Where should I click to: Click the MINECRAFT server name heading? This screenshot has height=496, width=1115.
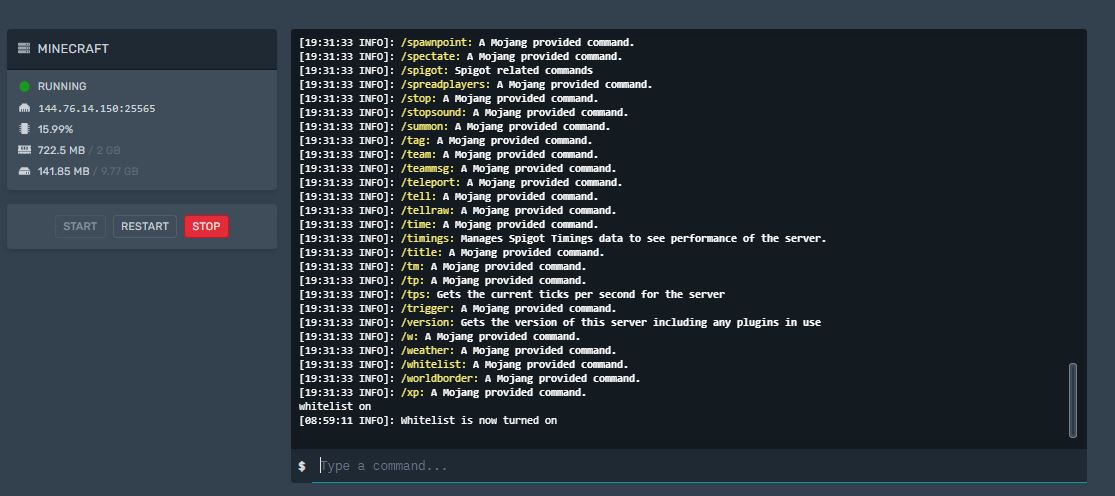tap(73, 49)
